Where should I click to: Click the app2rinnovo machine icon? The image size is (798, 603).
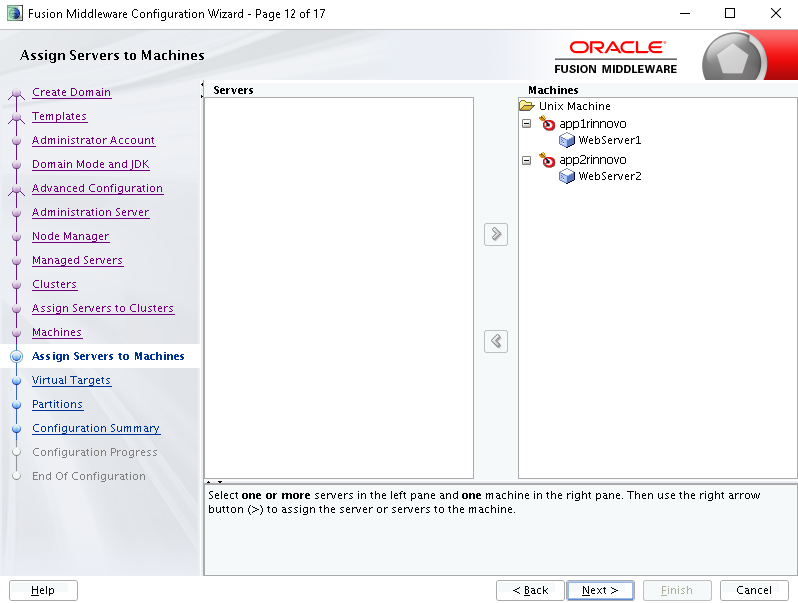pyautogui.click(x=547, y=159)
